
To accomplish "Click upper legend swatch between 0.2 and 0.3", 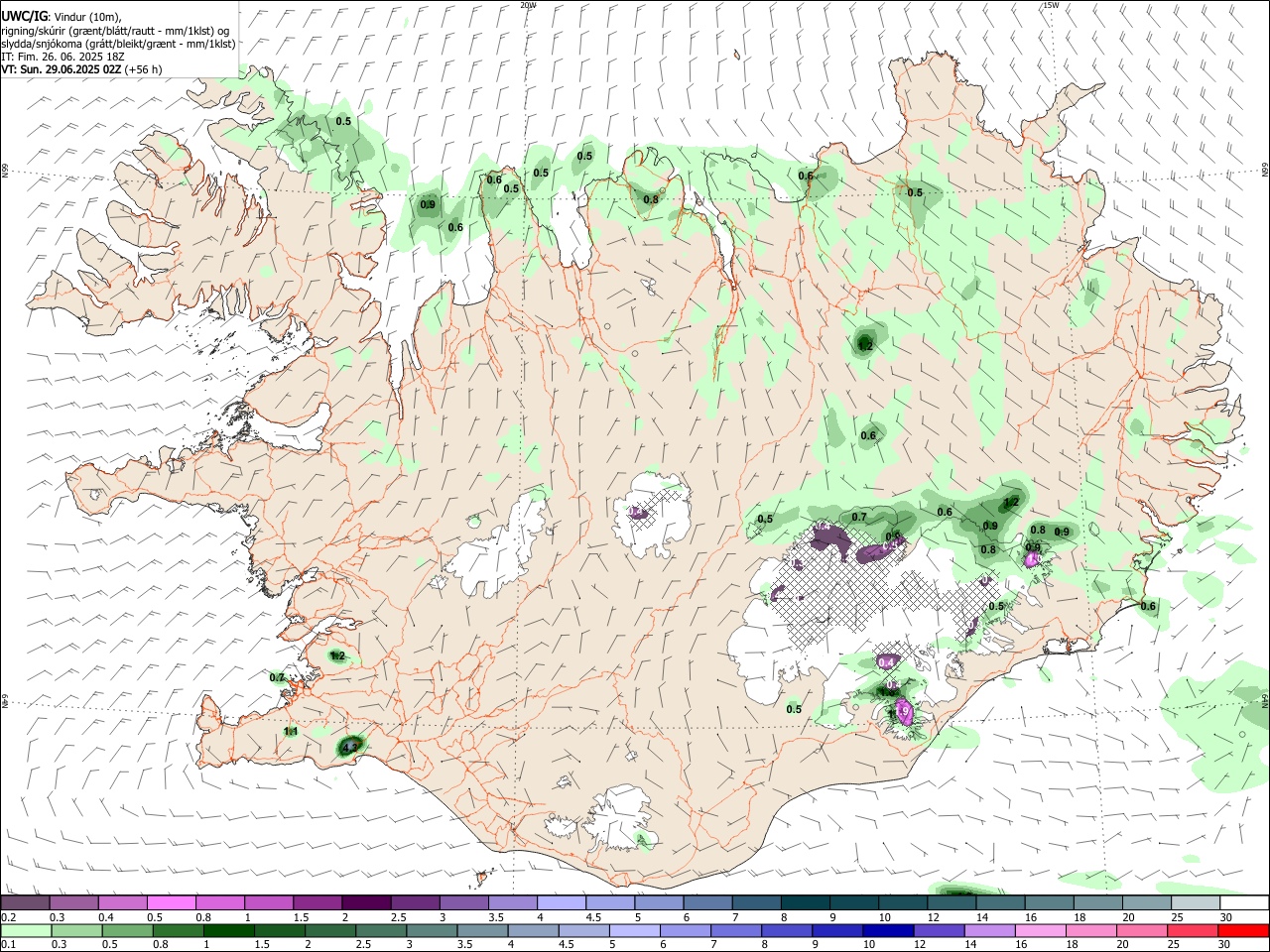I will [25, 902].
